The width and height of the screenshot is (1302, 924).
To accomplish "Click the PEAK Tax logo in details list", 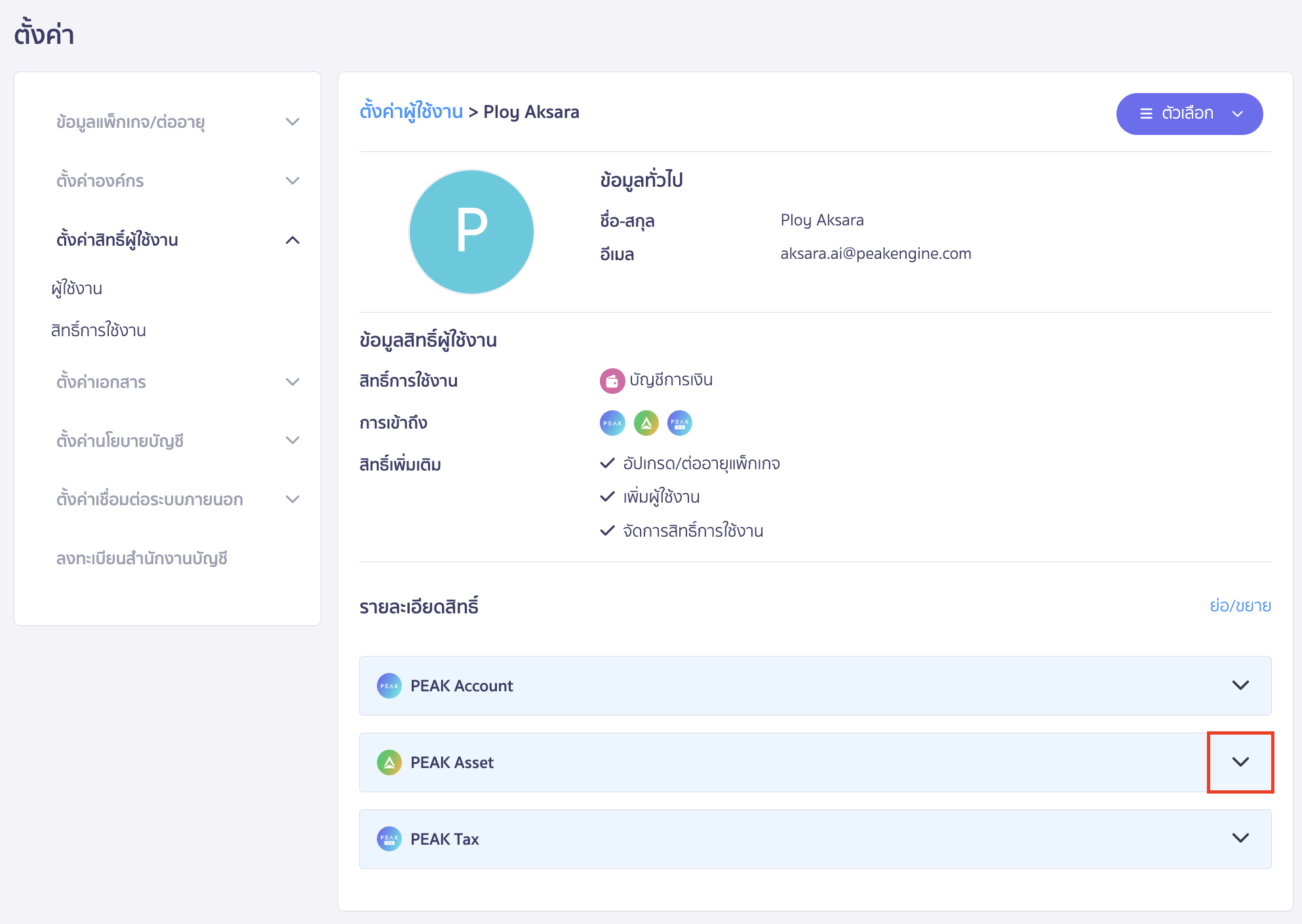I will pyautogui.click(x=389, y=839).
